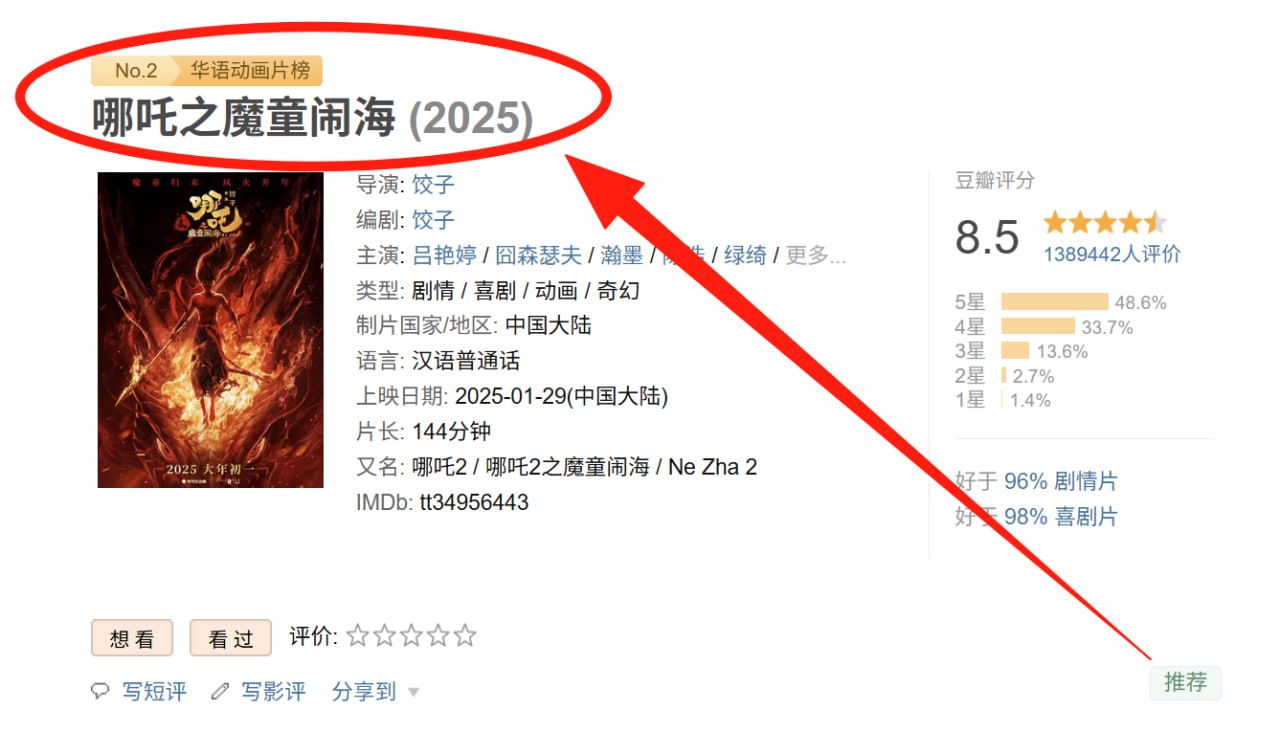The image size is (1280, 754).
Task: Expand the full cast with 更多...
Action: tap(816, 255)
